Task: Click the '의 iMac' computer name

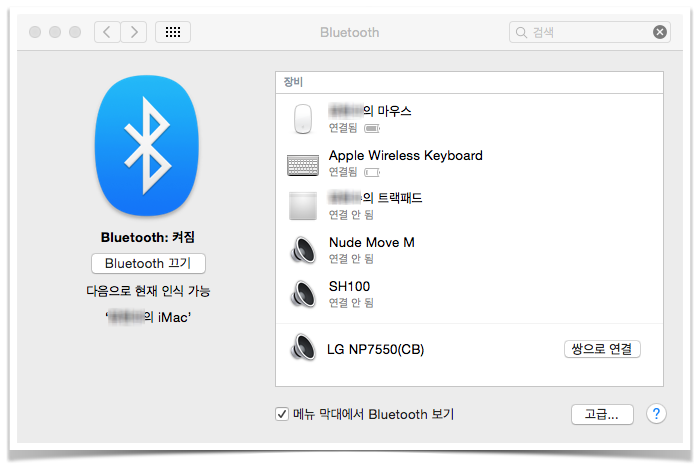Action: [x=148, y=317]
